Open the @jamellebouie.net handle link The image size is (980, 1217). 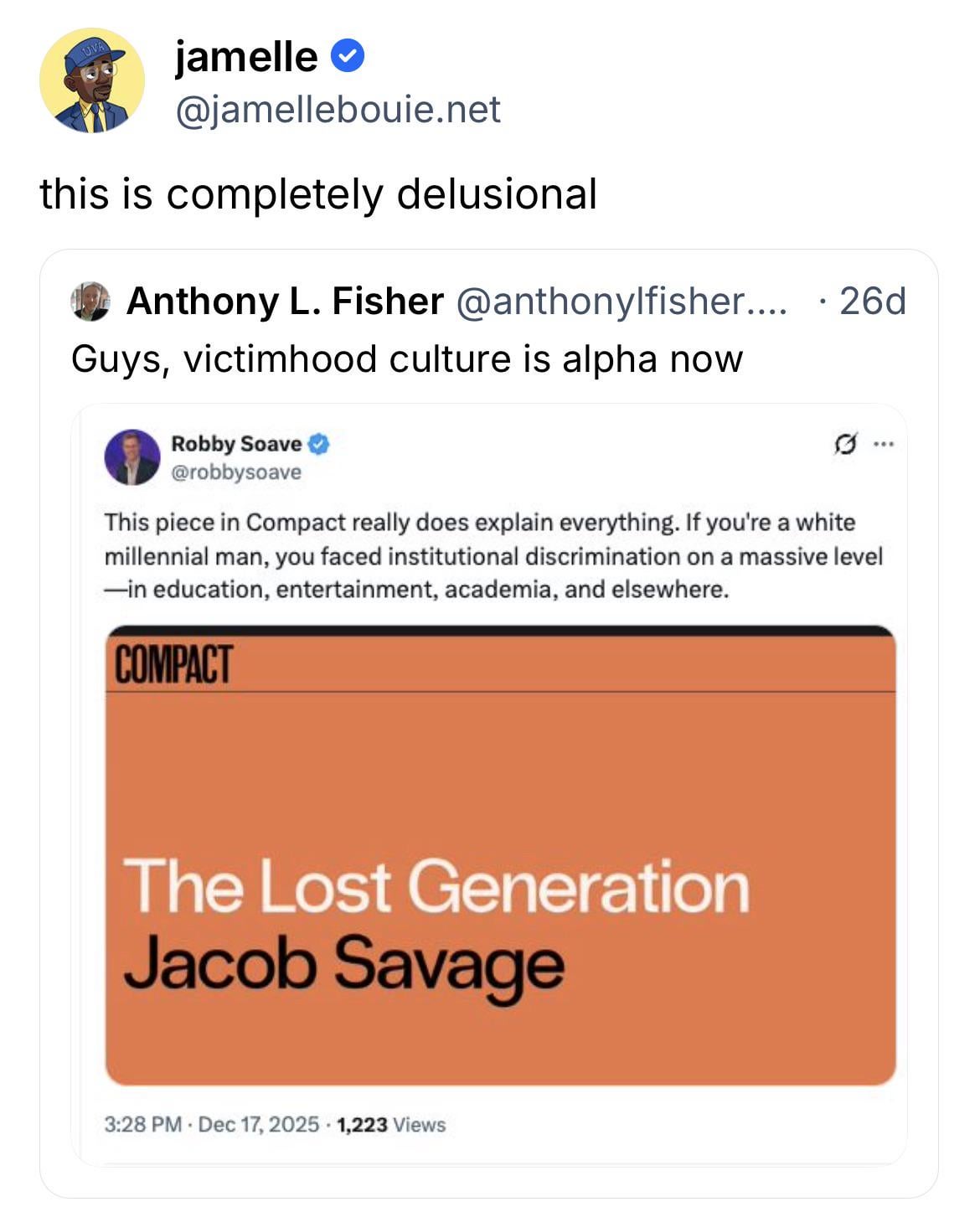click(x=338, y=109)
